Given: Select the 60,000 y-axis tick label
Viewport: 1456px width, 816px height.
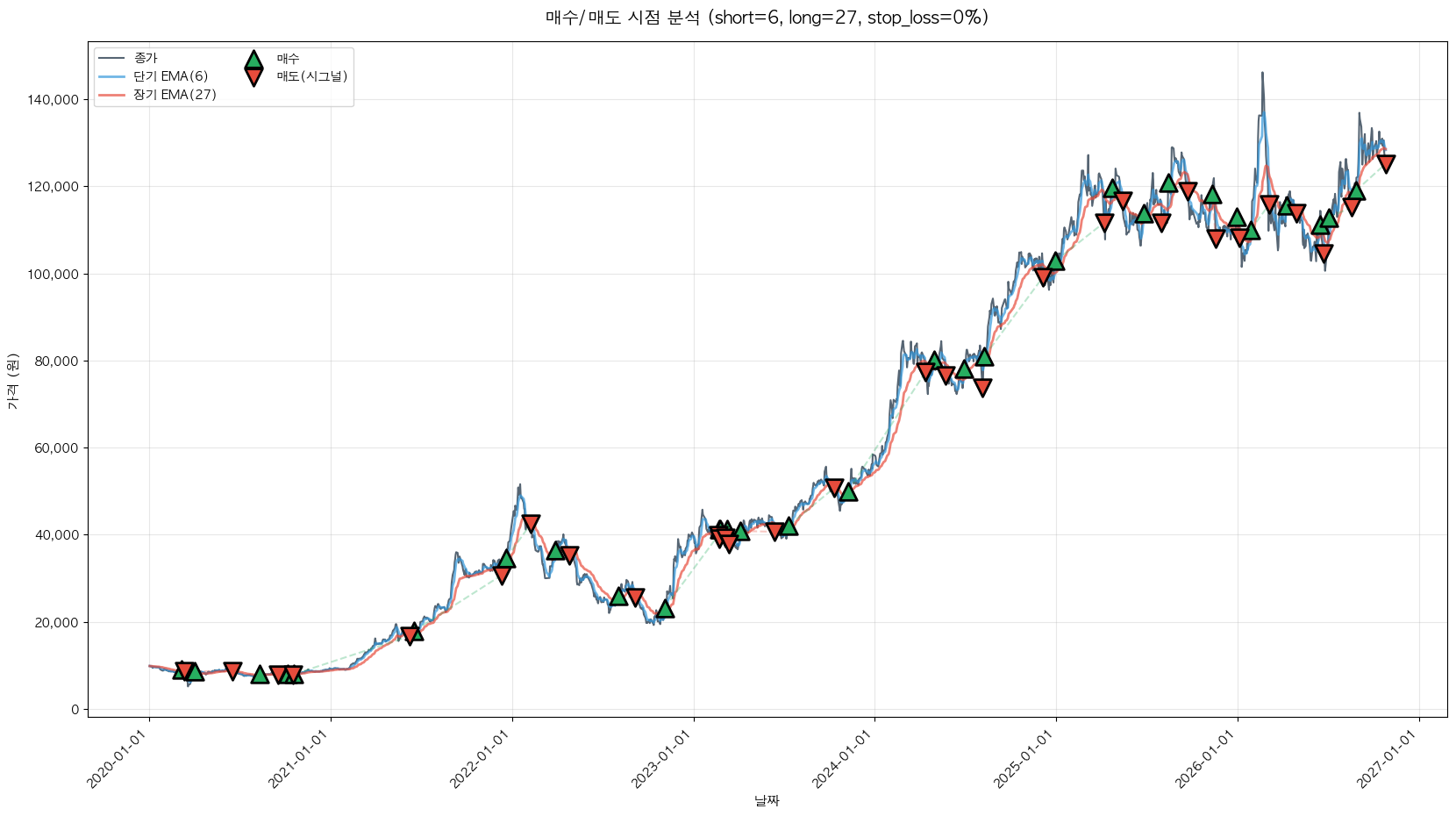Looking at the screenshot, I should pyautogui.click(x=57, y=448).
